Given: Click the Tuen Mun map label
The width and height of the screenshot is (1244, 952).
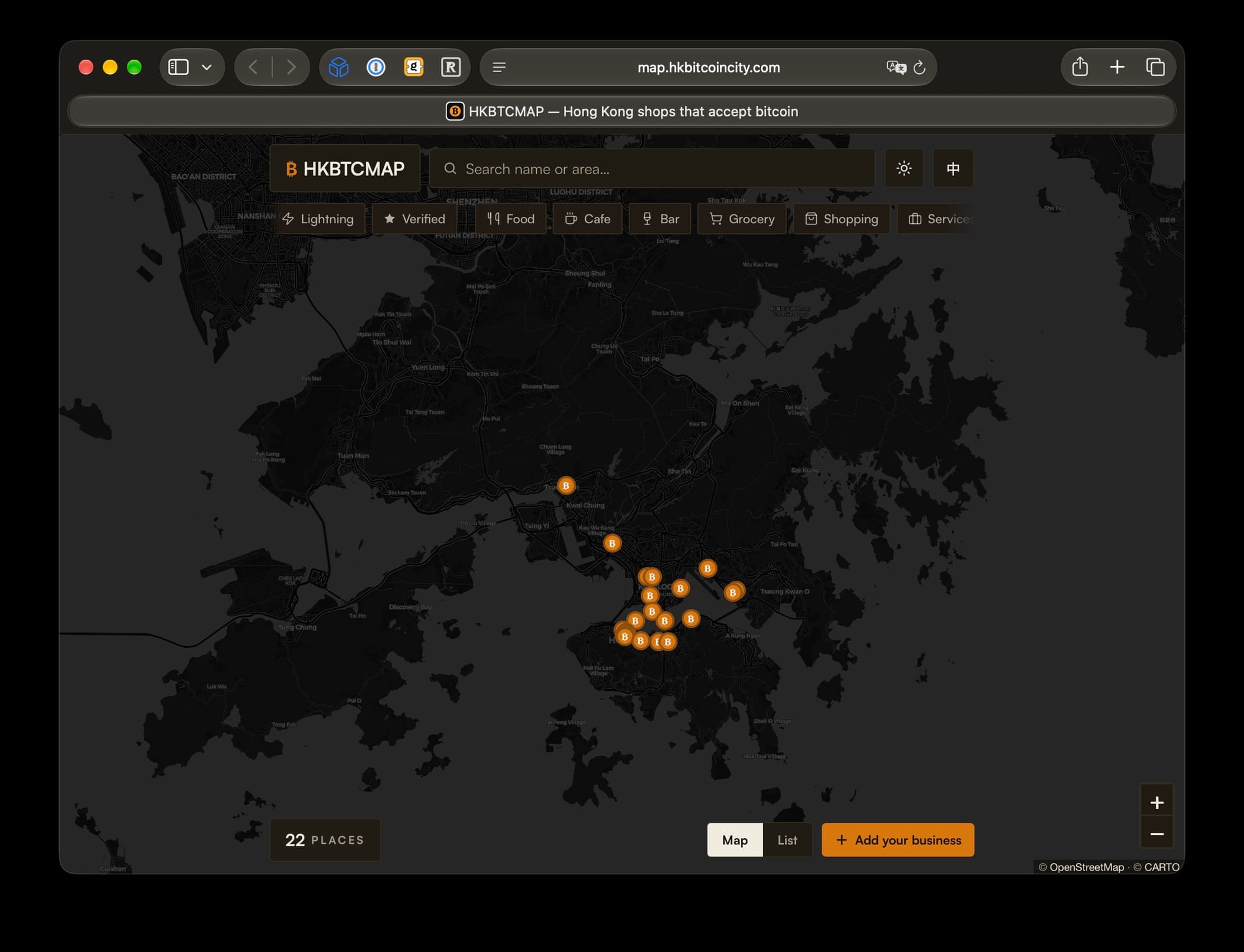Looking at the screenshot, I should (x=353, y=456).
